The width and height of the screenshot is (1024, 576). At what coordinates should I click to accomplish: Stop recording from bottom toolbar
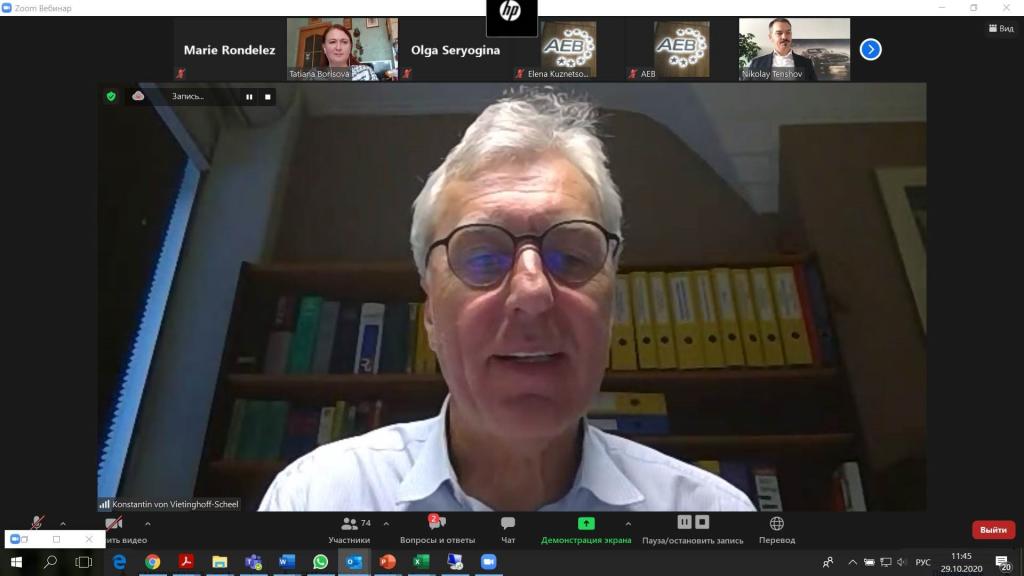[x=702, y=522]
